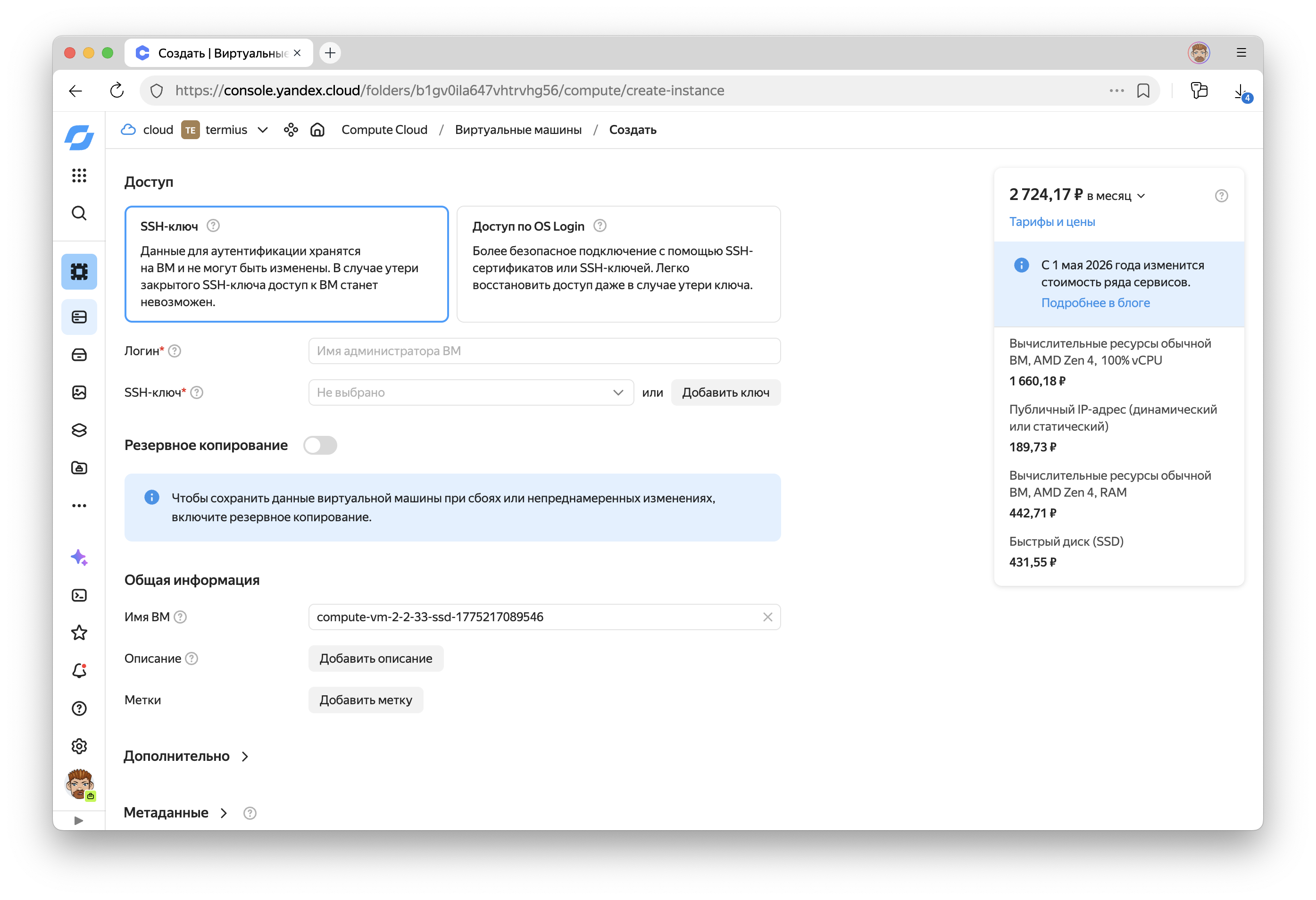Screen dimensions: 1316x900
Task: Open the notifications bell icon
Action: [x=79, y=671]
